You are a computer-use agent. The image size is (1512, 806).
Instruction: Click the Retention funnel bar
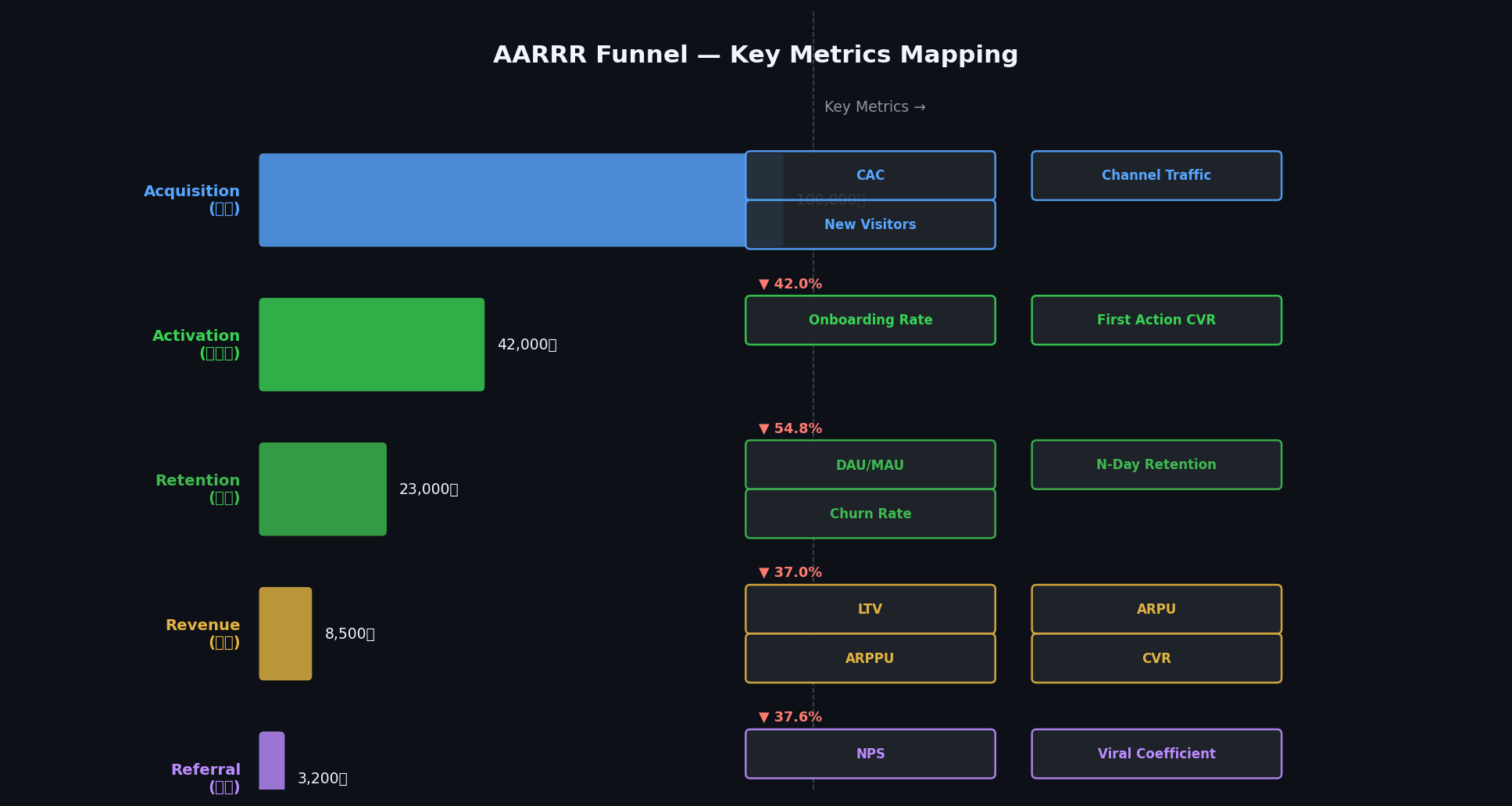(x=323, y=489)
